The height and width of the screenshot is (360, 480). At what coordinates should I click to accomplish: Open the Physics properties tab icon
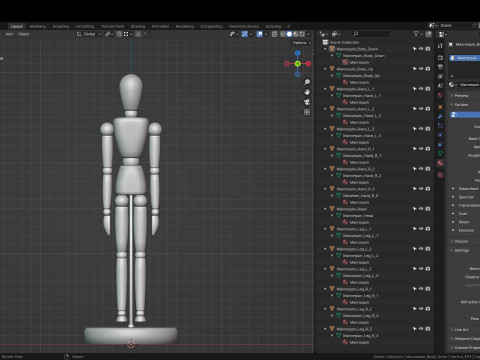click(x=440, y=135)
